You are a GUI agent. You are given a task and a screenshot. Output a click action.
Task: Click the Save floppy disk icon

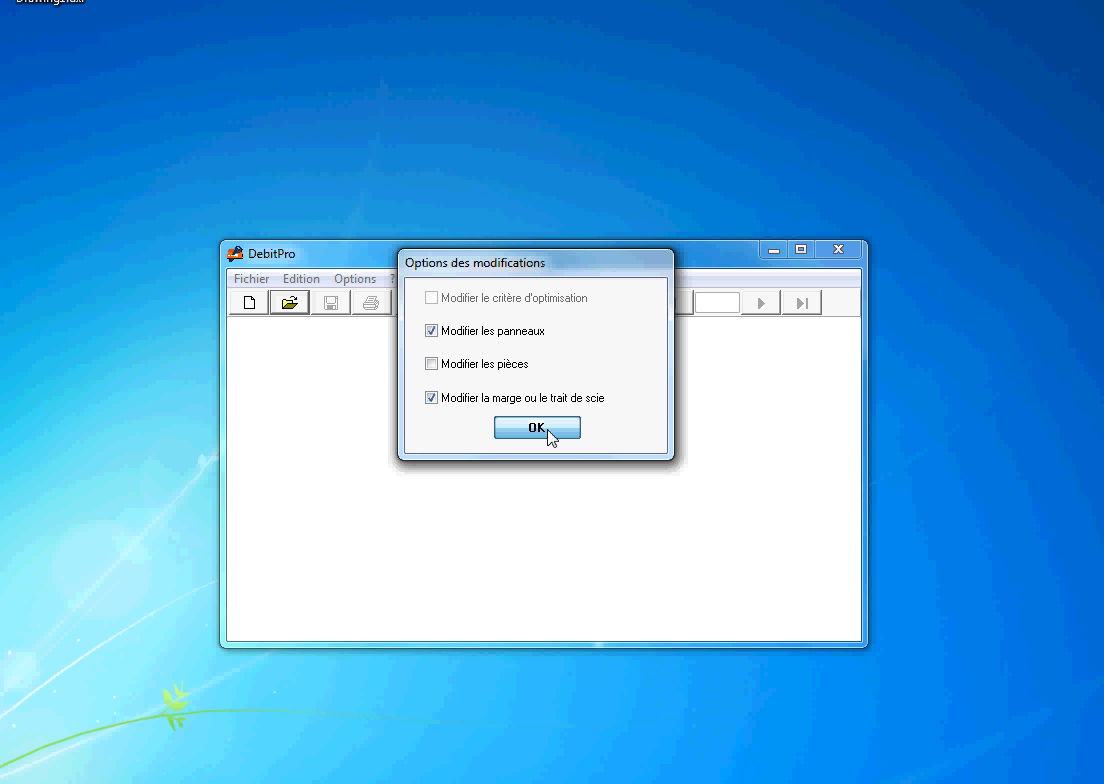[330, 303]
